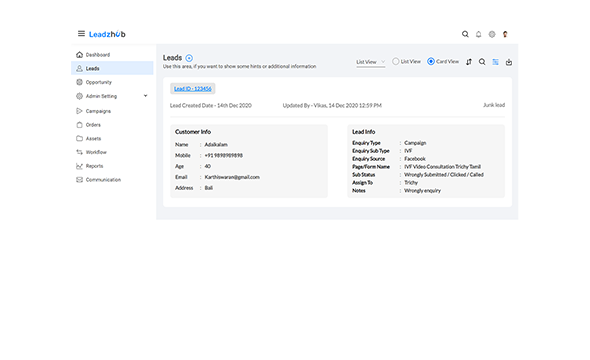The image size is (590, 360).
Task: Expand the Admin Setting submenu arrow
Action: [x=146, y=96]
